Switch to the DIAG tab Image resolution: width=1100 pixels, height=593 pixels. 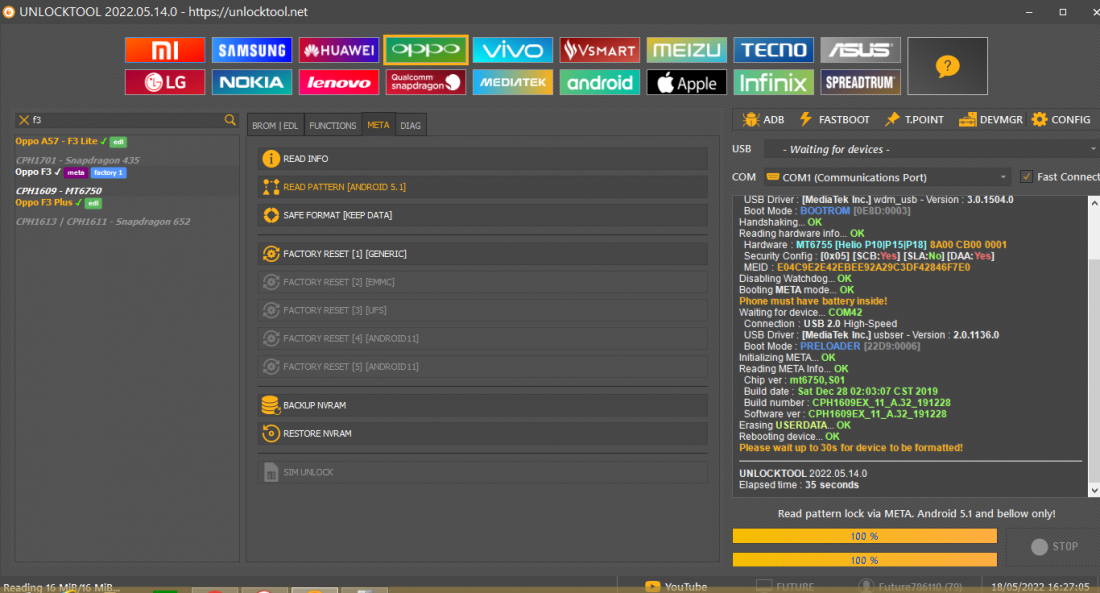pyautogui.click(x=410, y=125)
